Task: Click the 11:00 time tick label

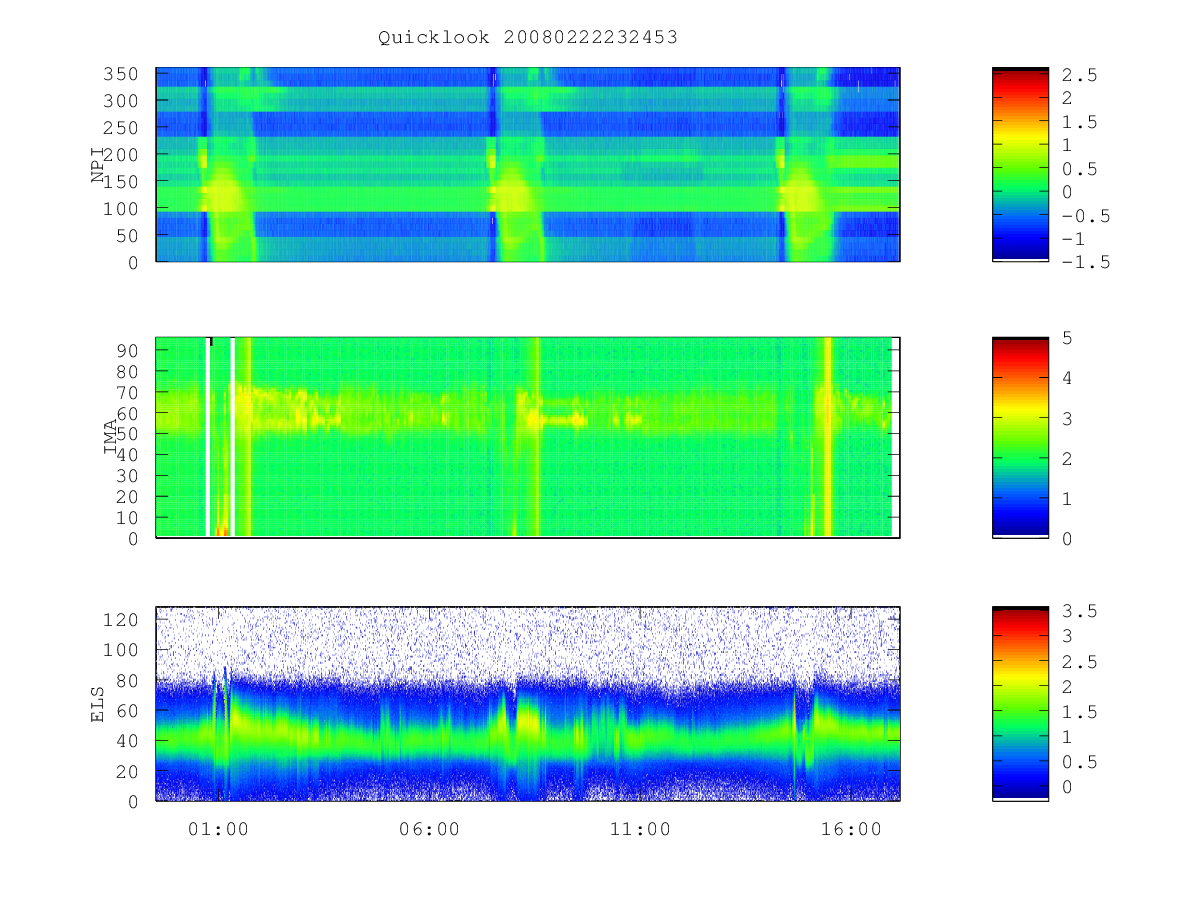Action: point(640,829)
